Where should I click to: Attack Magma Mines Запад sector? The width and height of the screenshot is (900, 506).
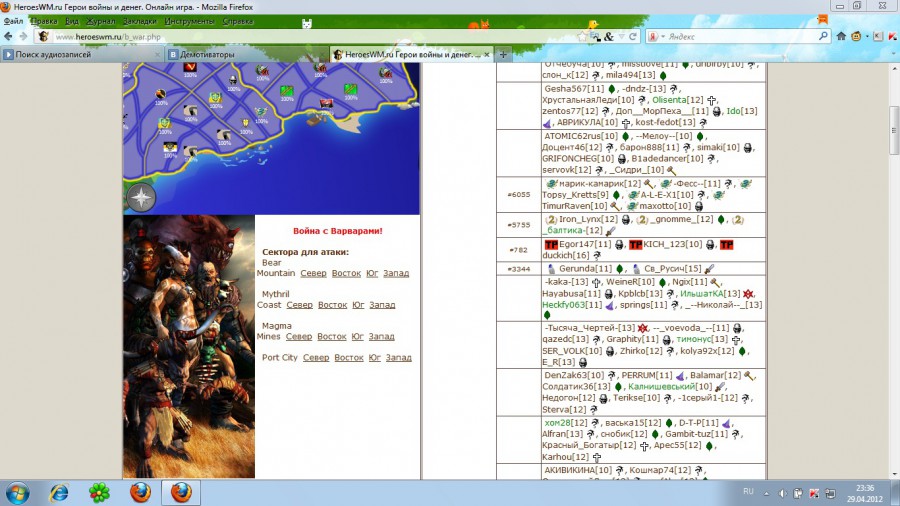click(381, 337)
